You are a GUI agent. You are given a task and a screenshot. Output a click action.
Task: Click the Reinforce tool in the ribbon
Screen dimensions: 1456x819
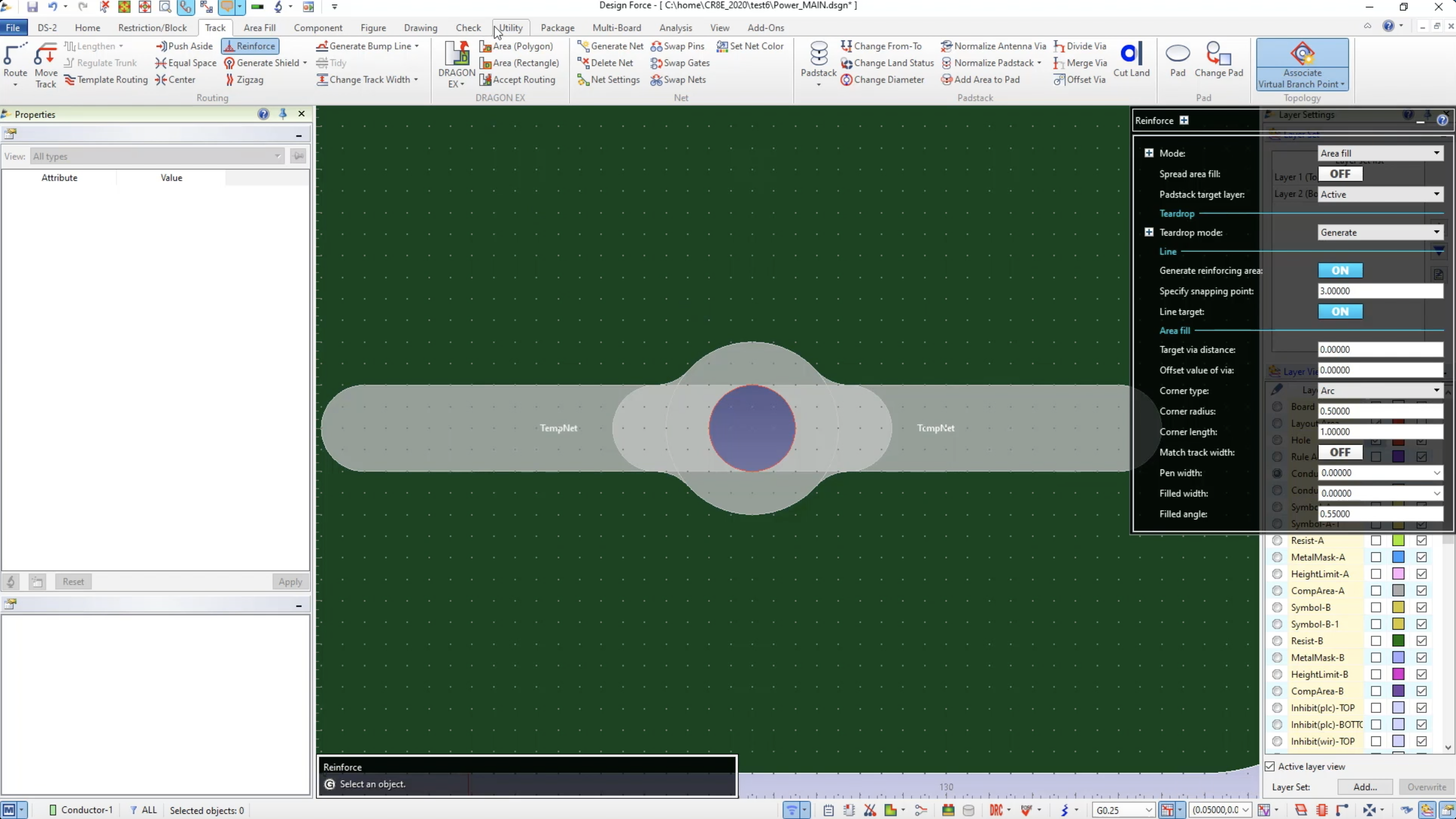coord(250,46)
